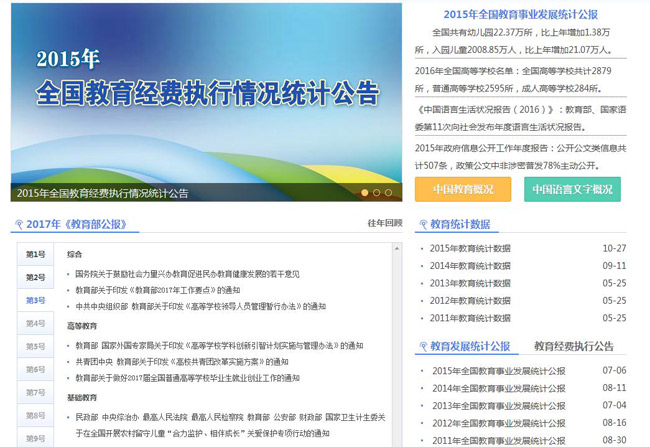Open 2014年教育统计数据 link
Image resolution: width=650 pixels, height=447 pixels.
point(470,266)
